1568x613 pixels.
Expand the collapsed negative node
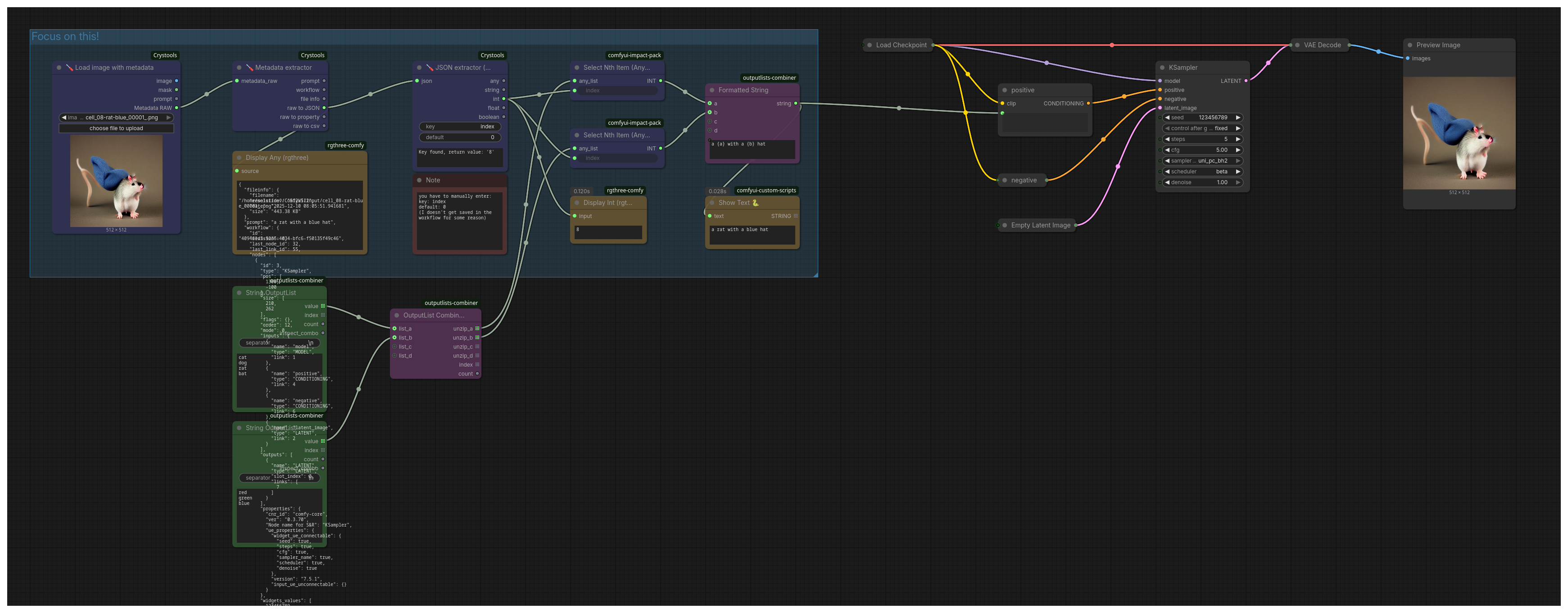pyautogui.click(x=1005, y=180)
